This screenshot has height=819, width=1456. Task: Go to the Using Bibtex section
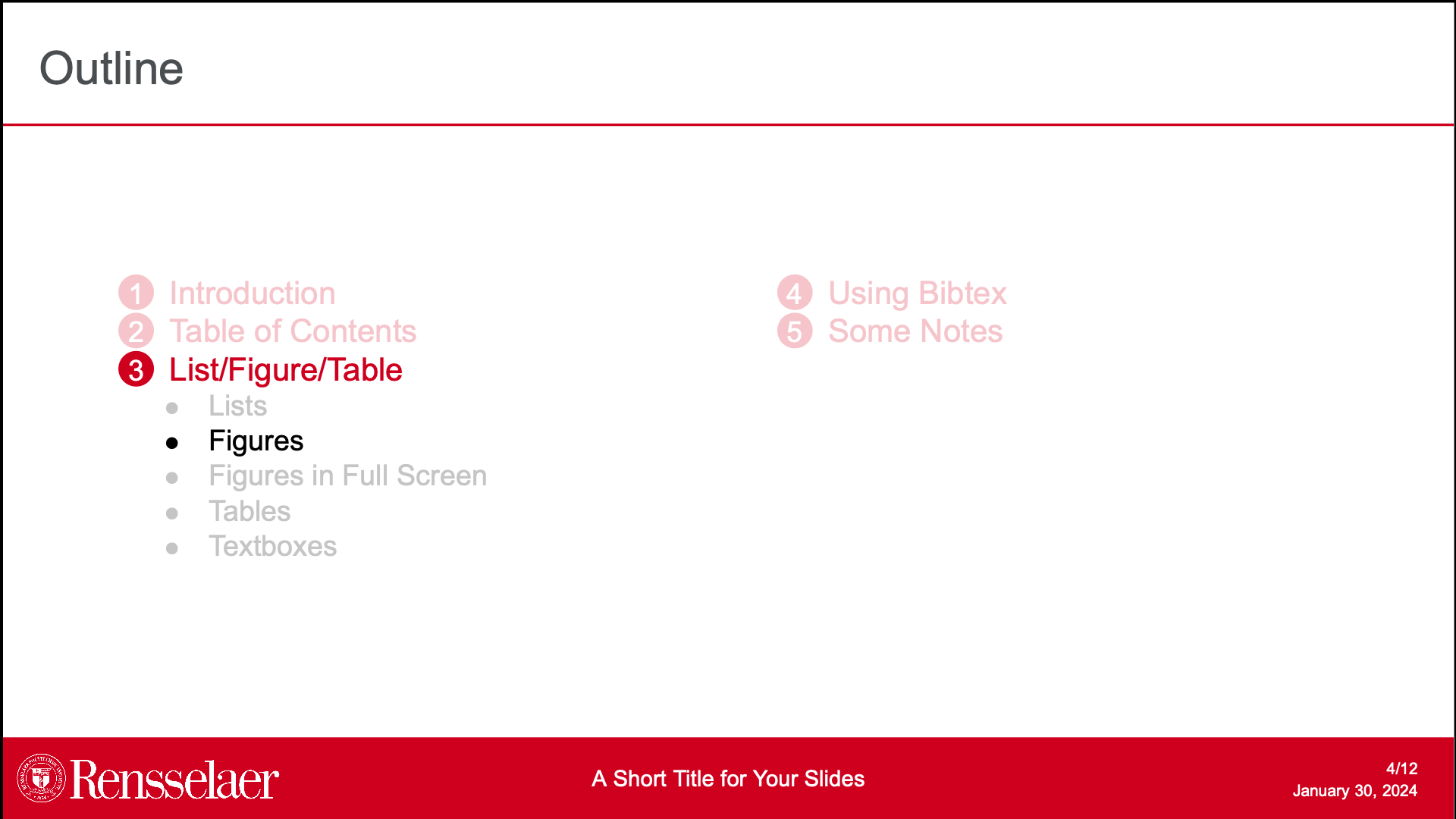[x=917, y=293]
